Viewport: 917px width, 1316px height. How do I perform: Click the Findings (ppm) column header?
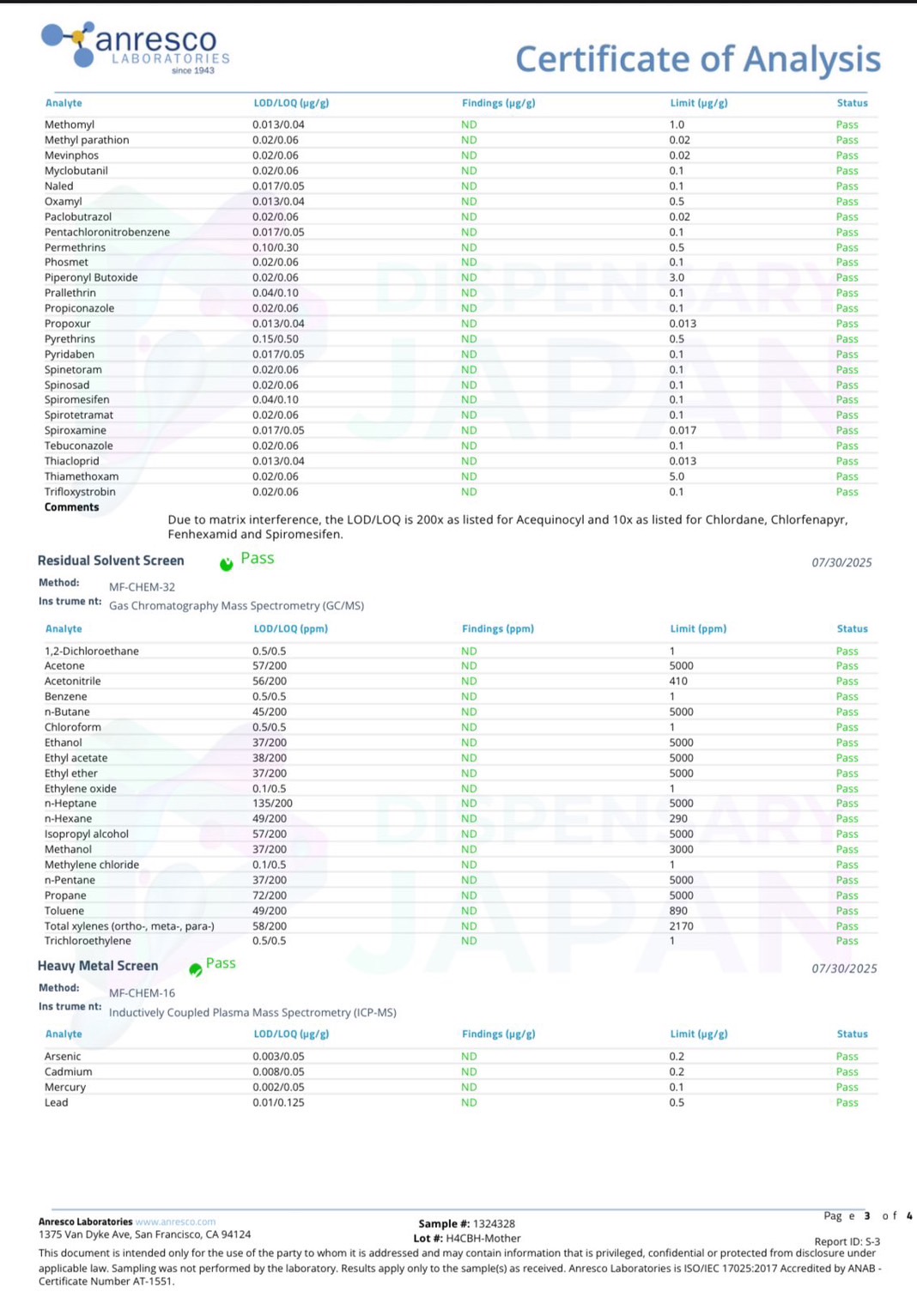click(x=497, y=628)
